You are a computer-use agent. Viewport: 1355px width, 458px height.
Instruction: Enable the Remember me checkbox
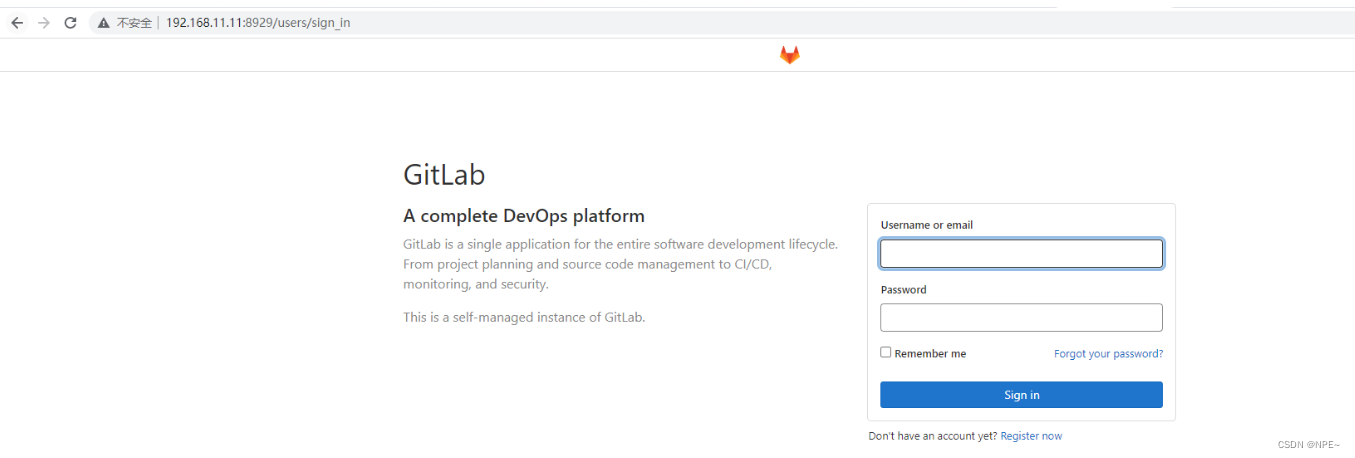886,352
